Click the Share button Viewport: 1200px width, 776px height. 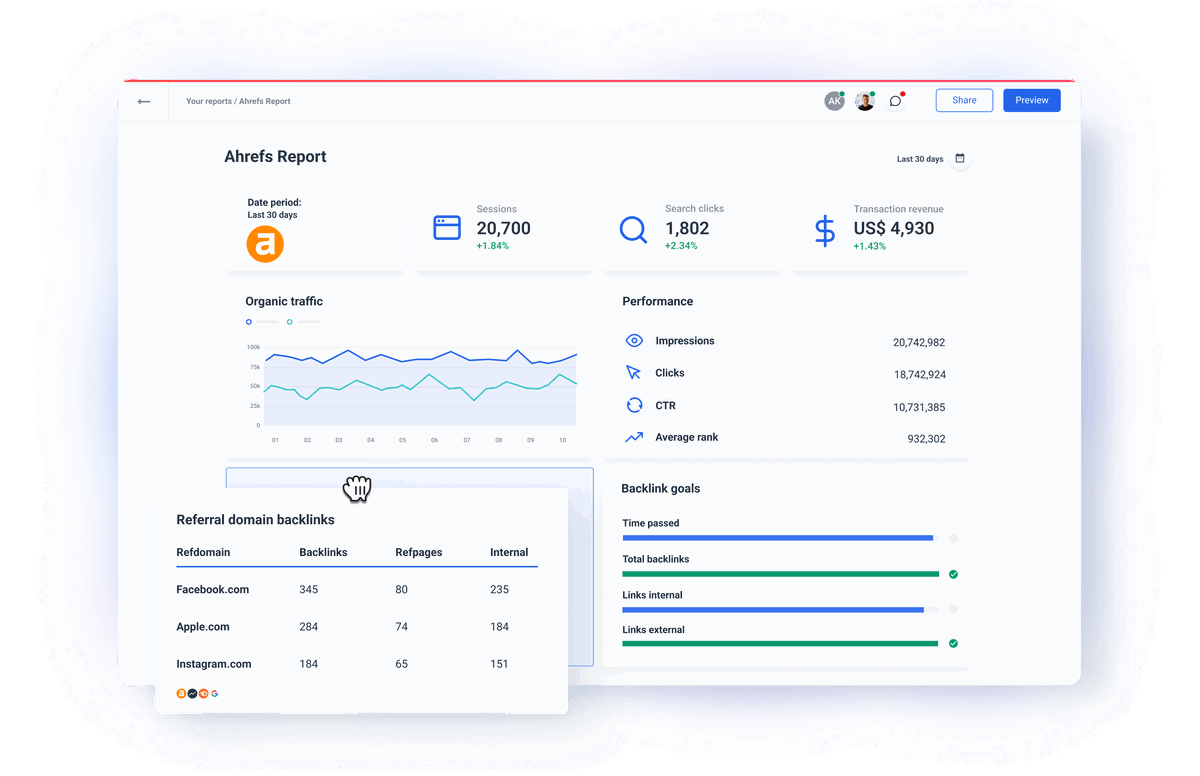coord(963,100)
